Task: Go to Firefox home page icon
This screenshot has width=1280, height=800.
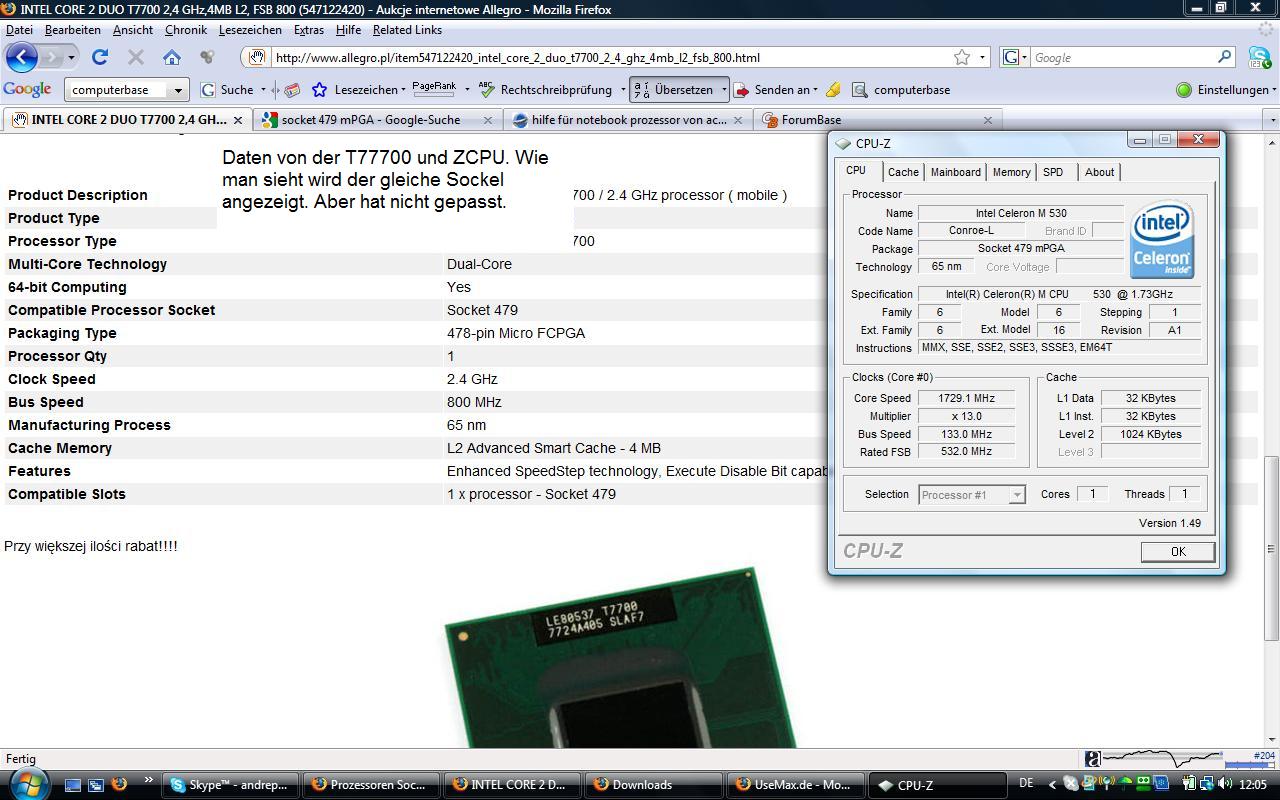Action: [x=172, y=57]
